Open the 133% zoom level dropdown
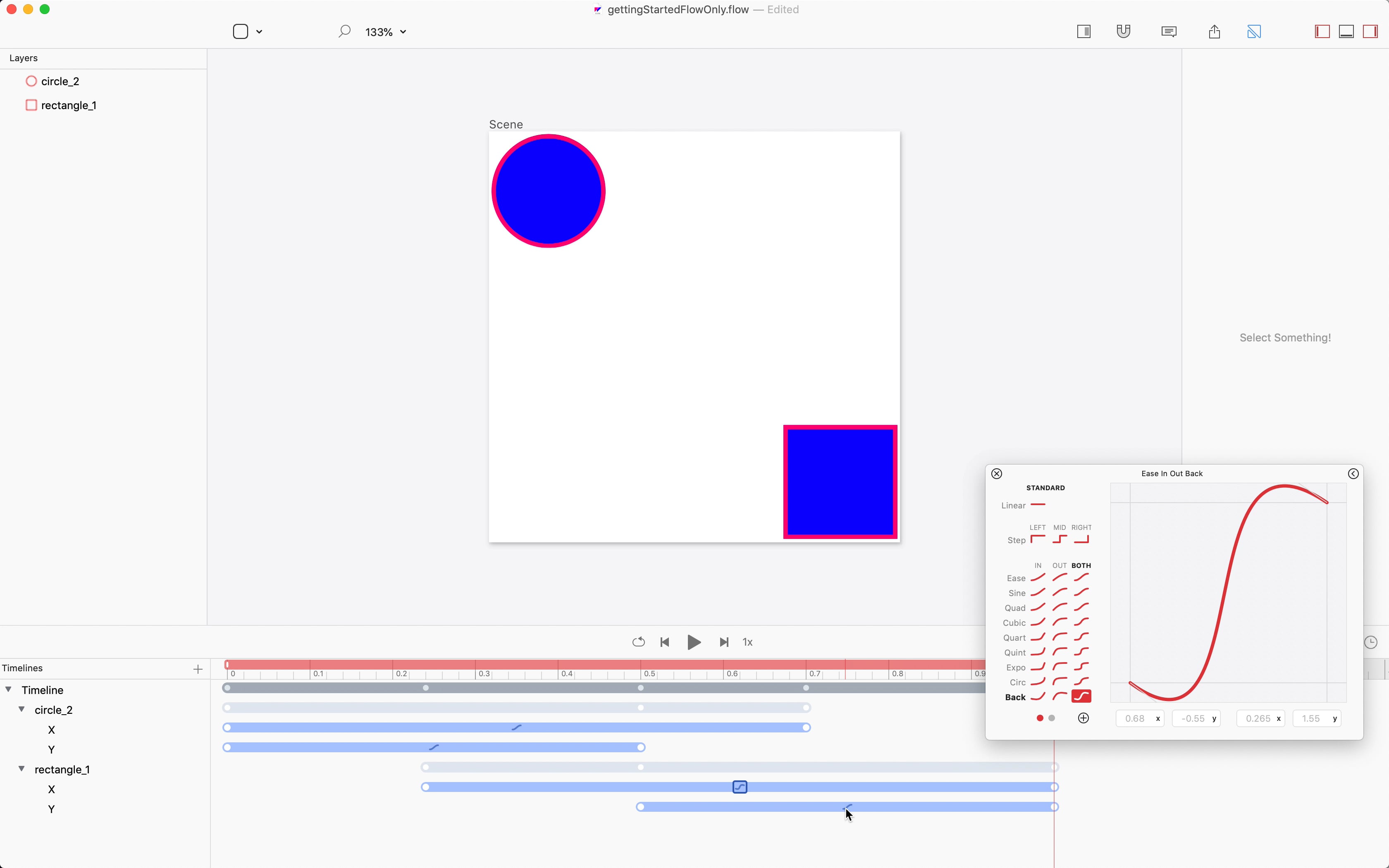 tap(386, 32)
